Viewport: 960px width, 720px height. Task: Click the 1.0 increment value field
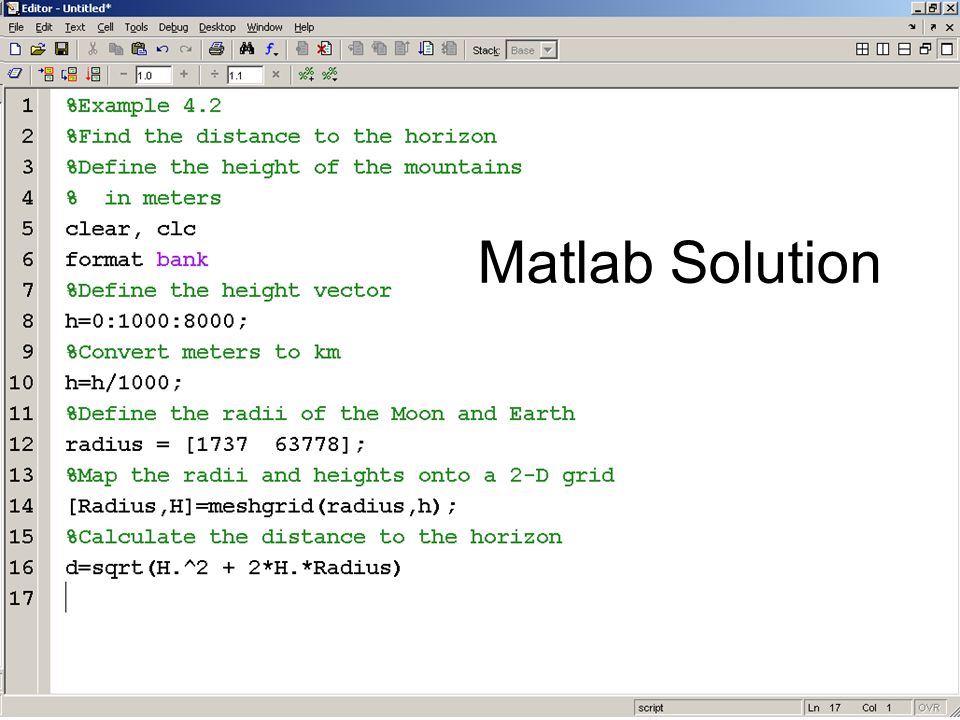coord(153,75)
